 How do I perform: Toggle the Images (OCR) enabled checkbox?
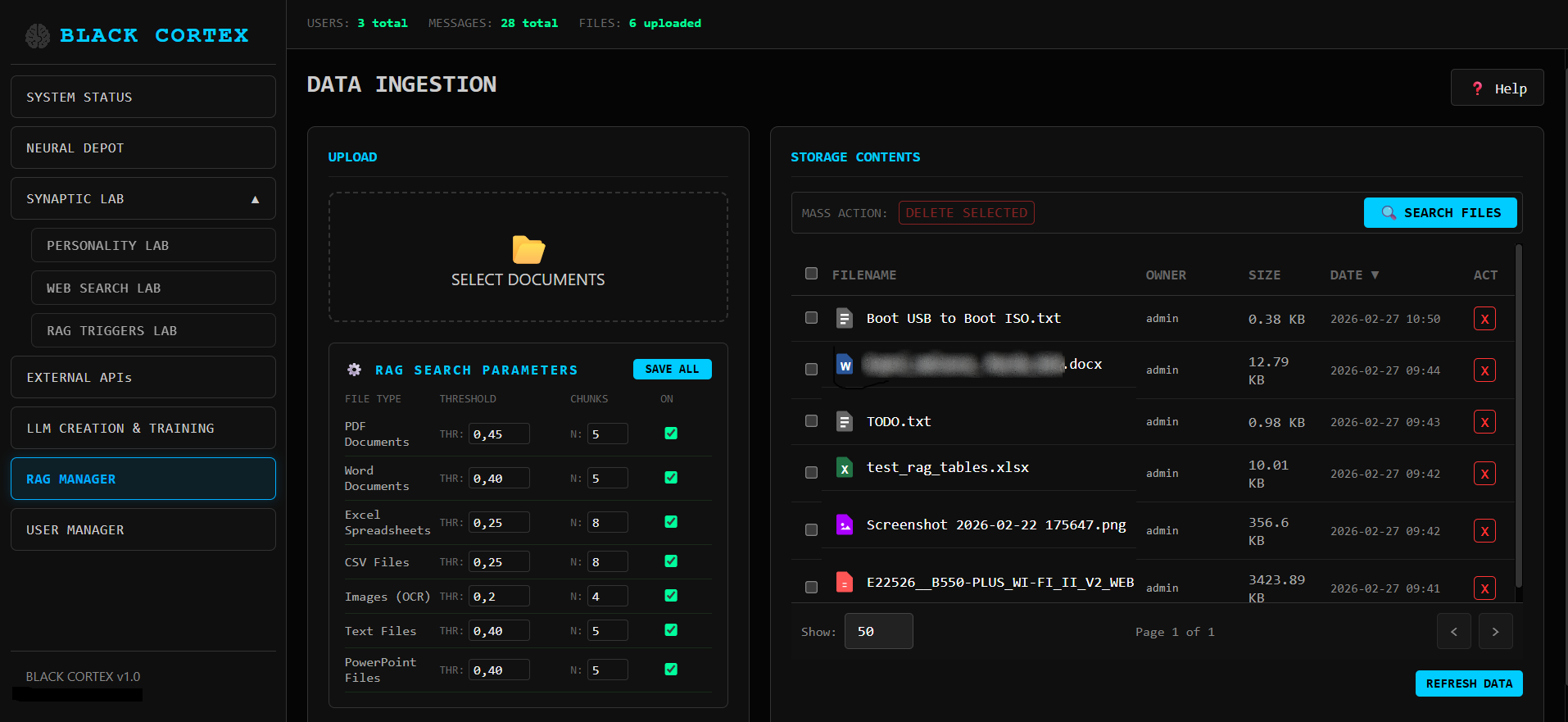(671, 596)
